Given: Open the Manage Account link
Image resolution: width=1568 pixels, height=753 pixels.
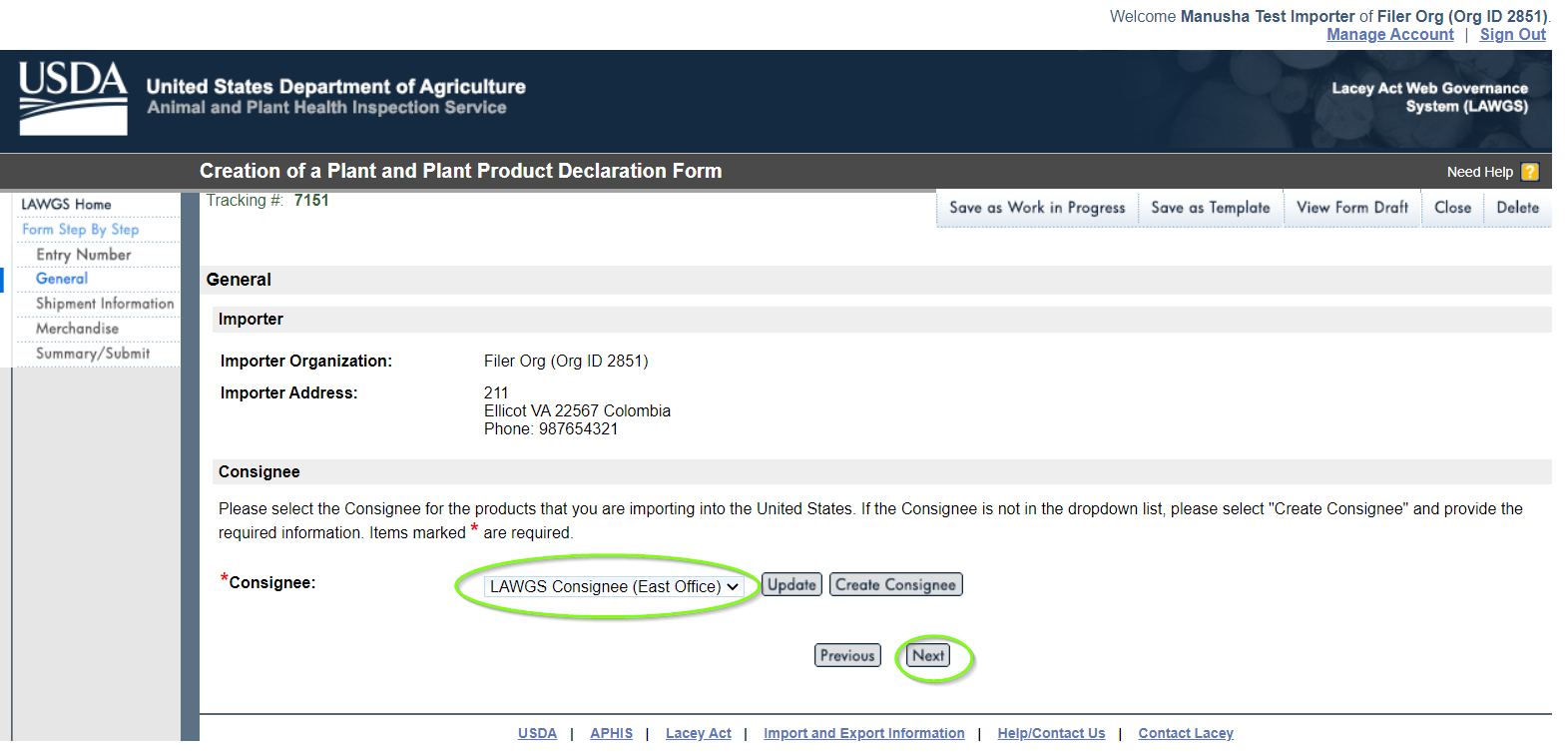Looking at the screenshot, I should pos(1389,35).
